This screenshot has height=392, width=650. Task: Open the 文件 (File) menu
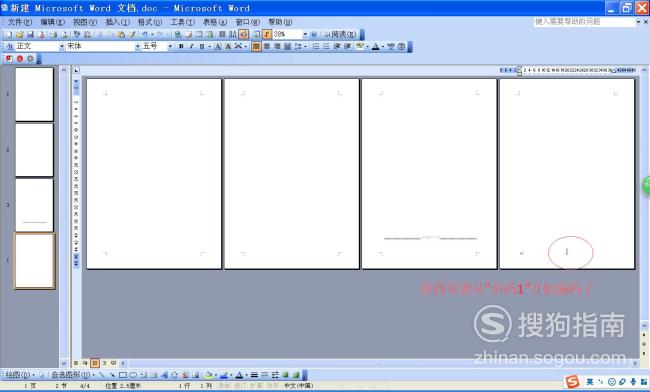pyautogui.click(x=19, y=22)
